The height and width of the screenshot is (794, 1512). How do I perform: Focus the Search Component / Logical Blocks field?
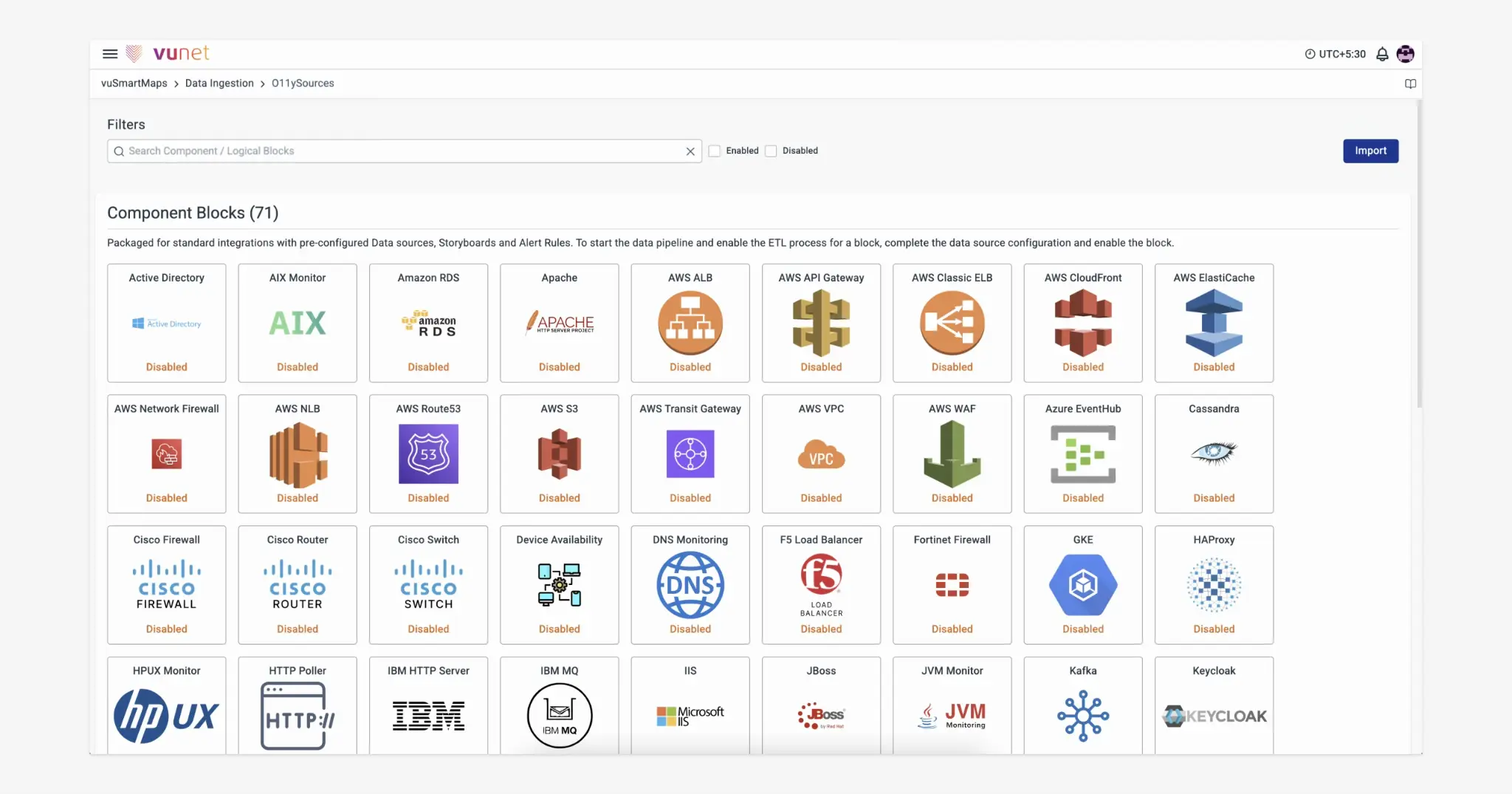(404, 151)
